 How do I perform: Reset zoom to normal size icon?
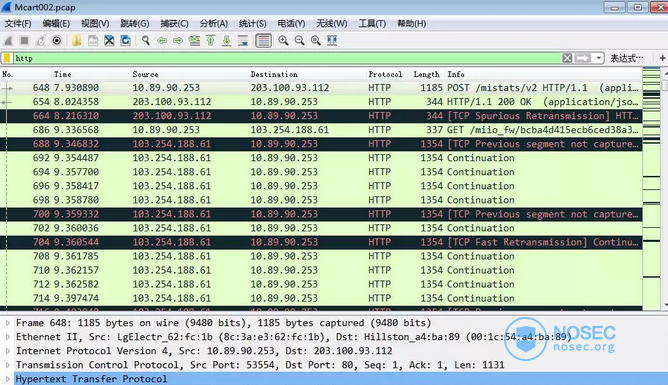316,40
